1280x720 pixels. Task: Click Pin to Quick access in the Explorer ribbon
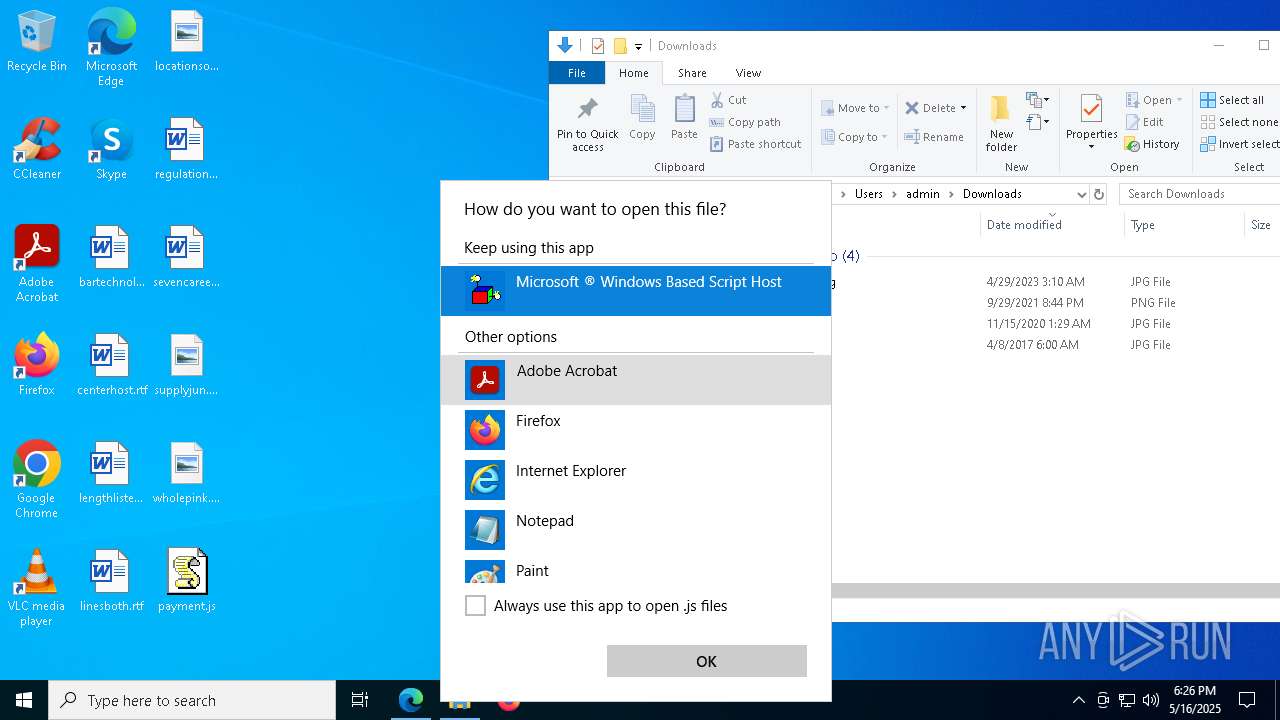click(x=588, y=124)
